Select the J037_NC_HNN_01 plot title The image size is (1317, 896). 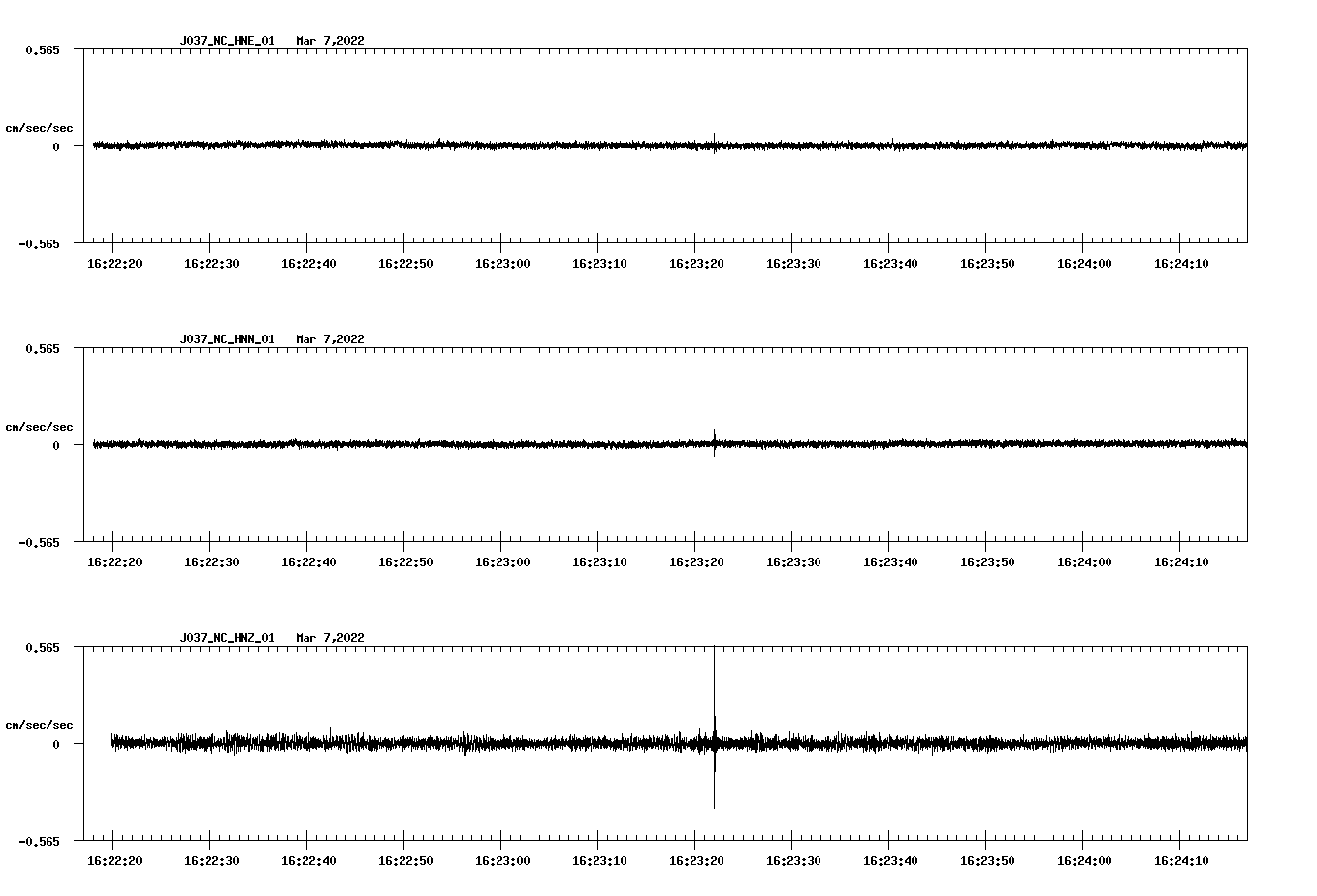[x=227, y=339]
